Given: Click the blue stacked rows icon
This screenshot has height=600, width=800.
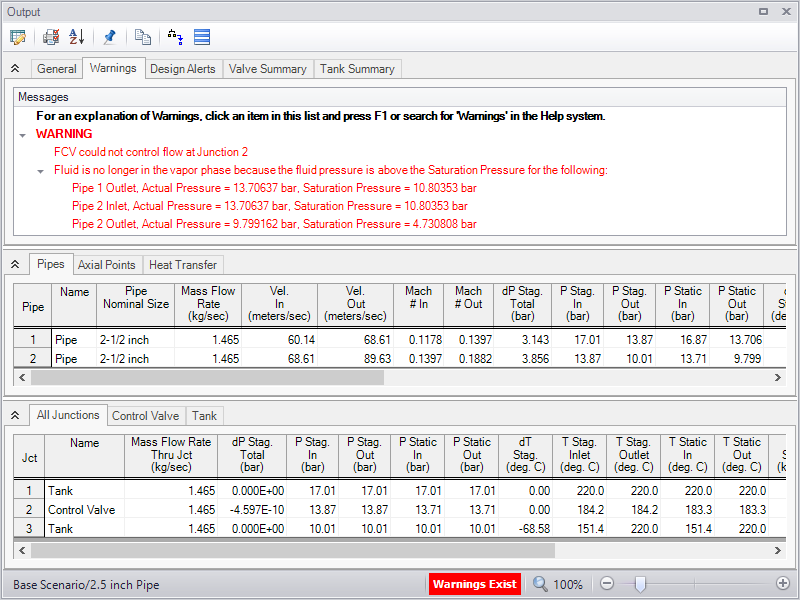Looking at the screenshot, I should (202, 37).
